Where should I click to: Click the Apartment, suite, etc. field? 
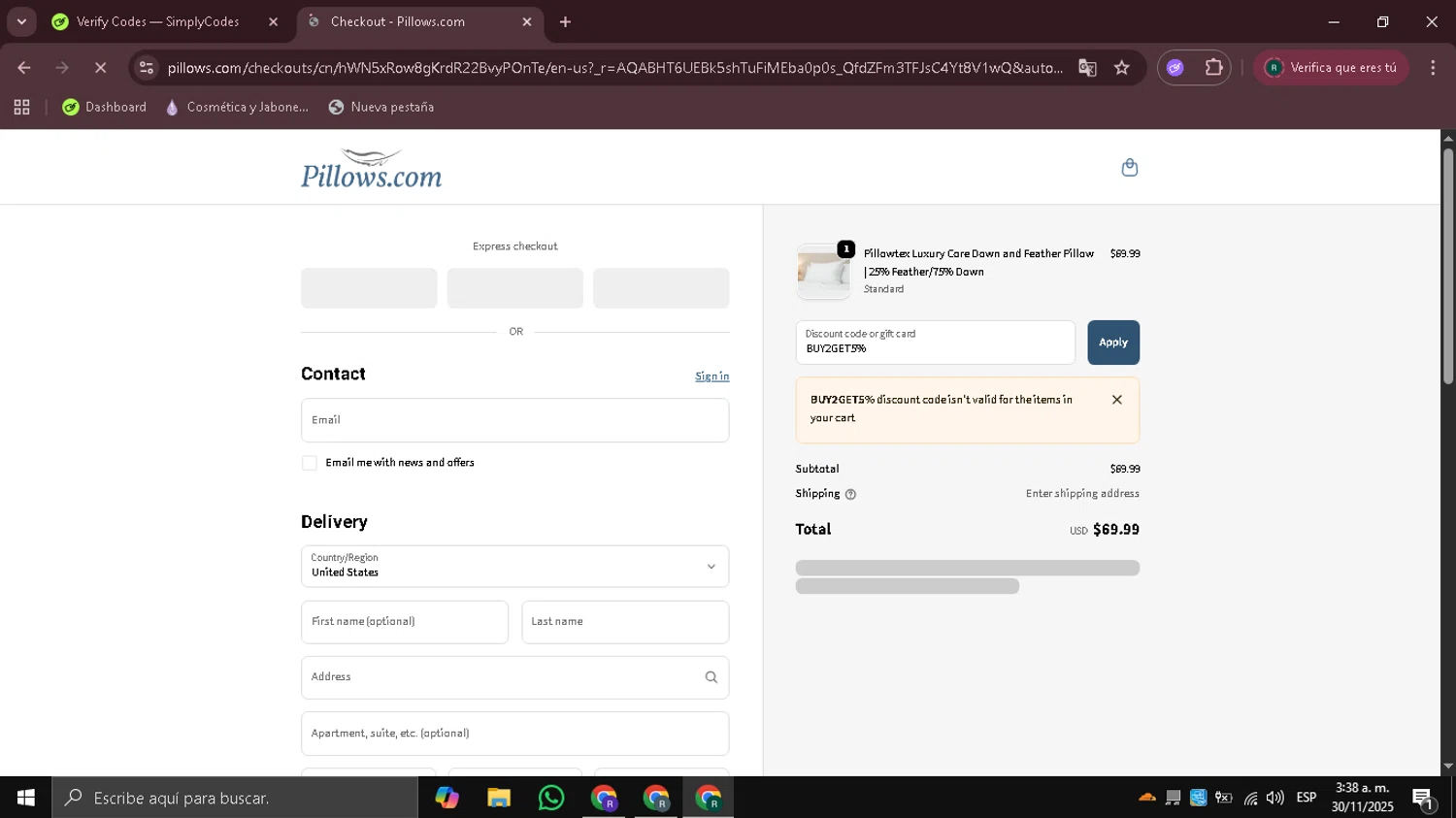514,734
